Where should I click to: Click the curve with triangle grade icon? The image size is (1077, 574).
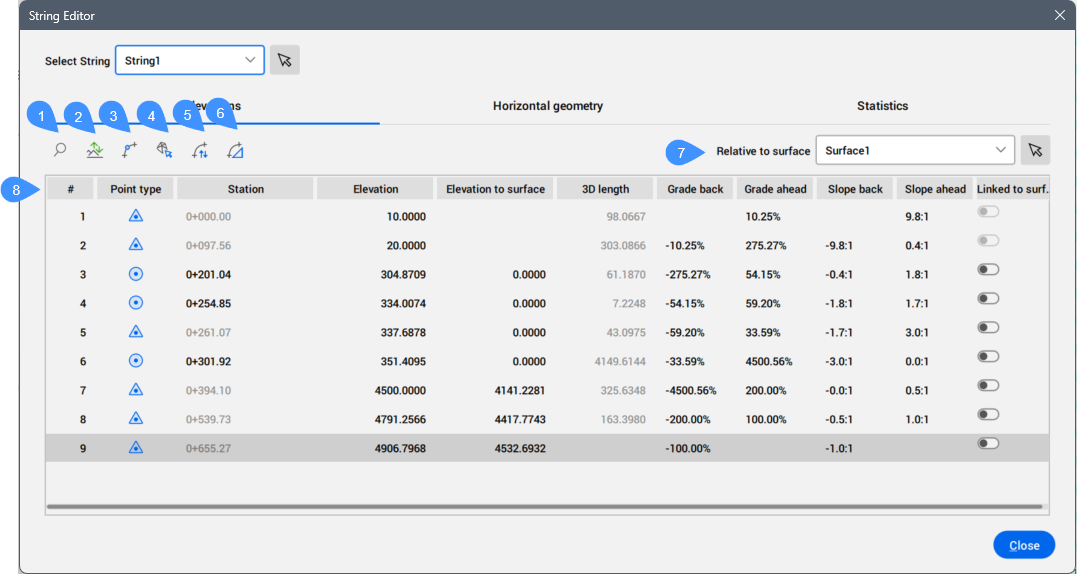point(235,151)
